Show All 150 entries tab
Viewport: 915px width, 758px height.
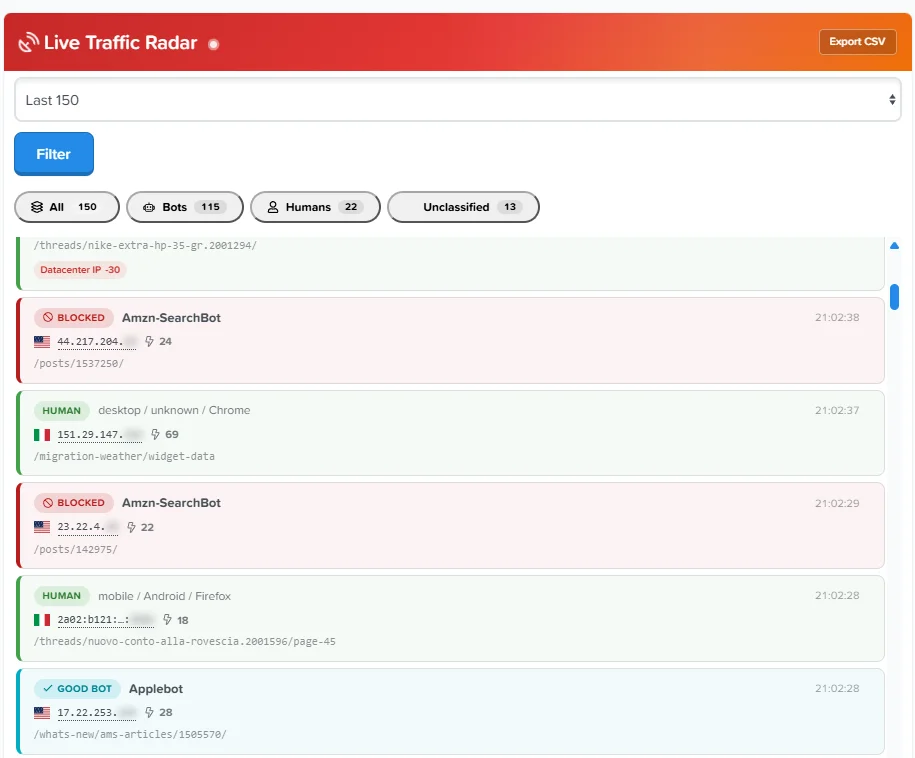pos(67,207)
